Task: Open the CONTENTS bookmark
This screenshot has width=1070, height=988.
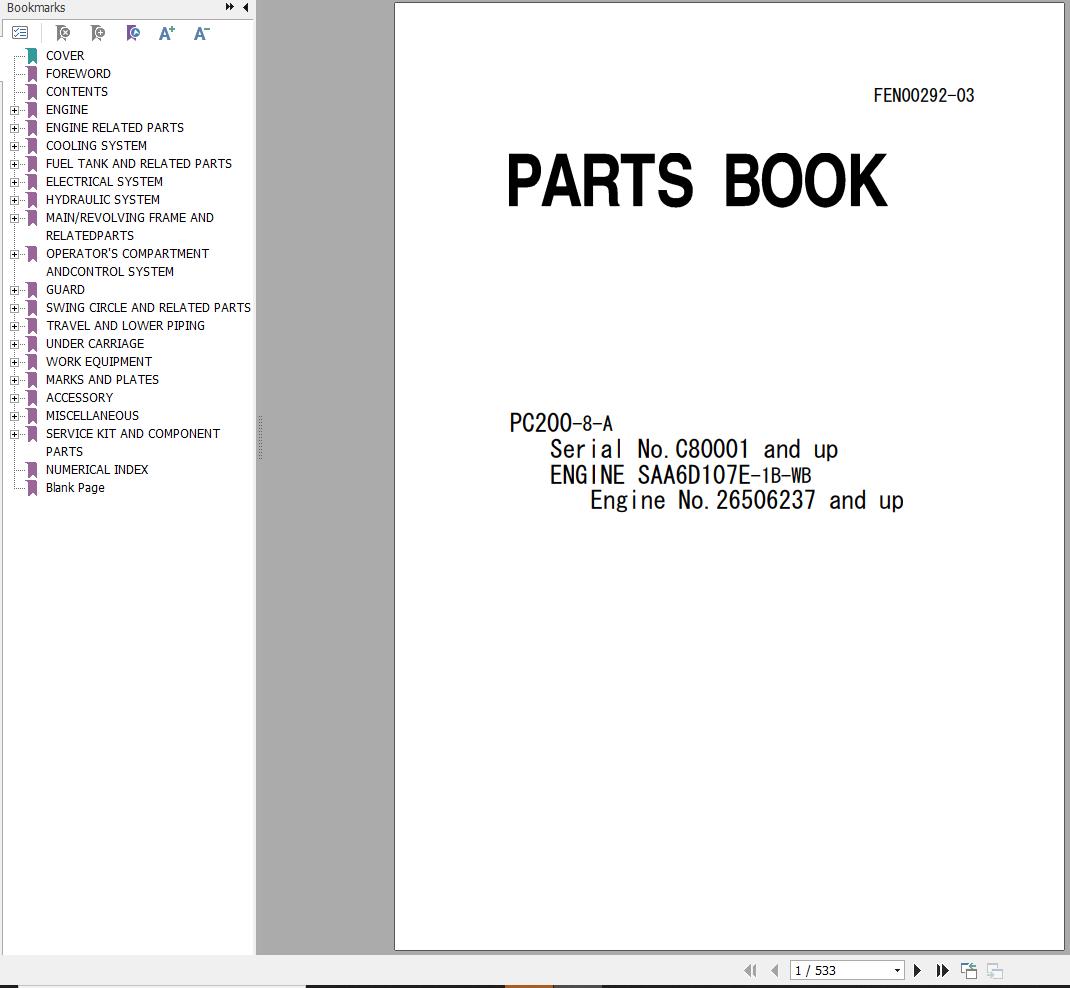Action: 76,91
